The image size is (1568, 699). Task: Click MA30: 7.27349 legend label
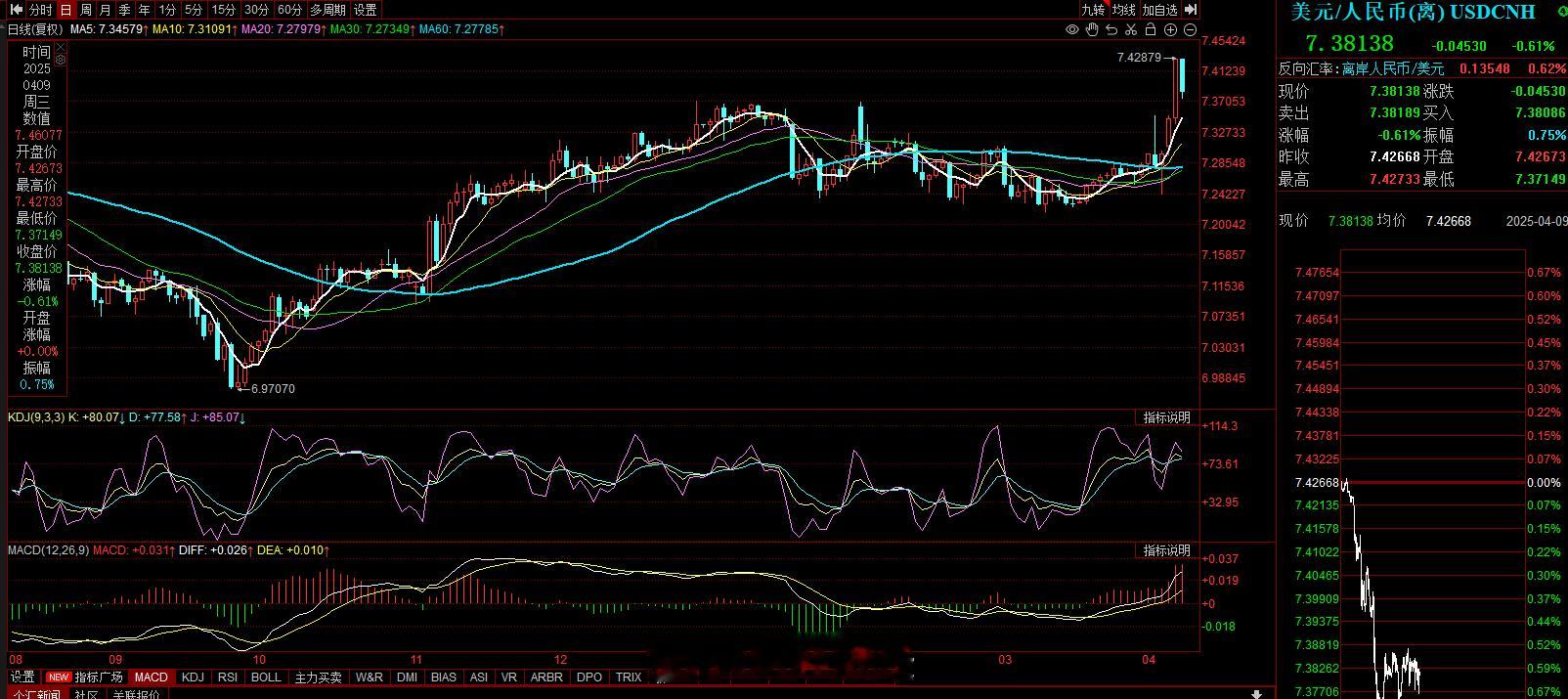tap(372, 29)
